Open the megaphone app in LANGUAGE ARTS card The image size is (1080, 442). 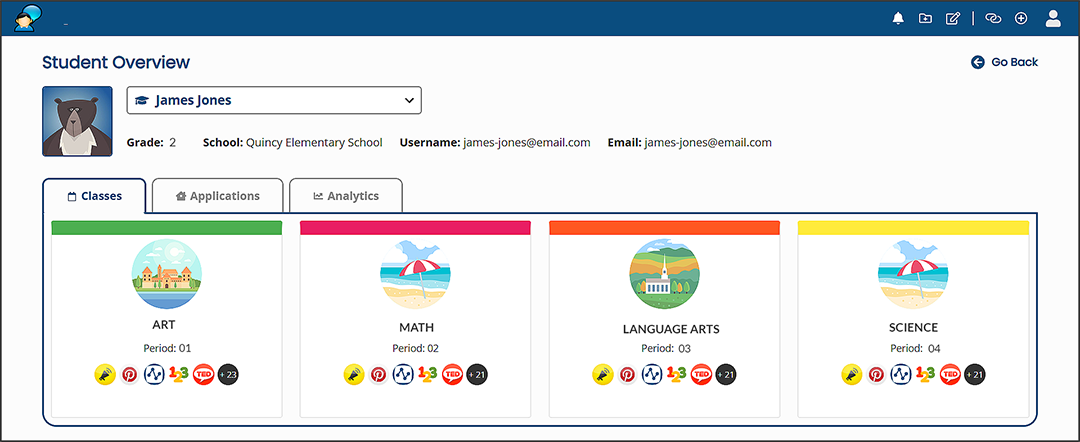[603, 375]
